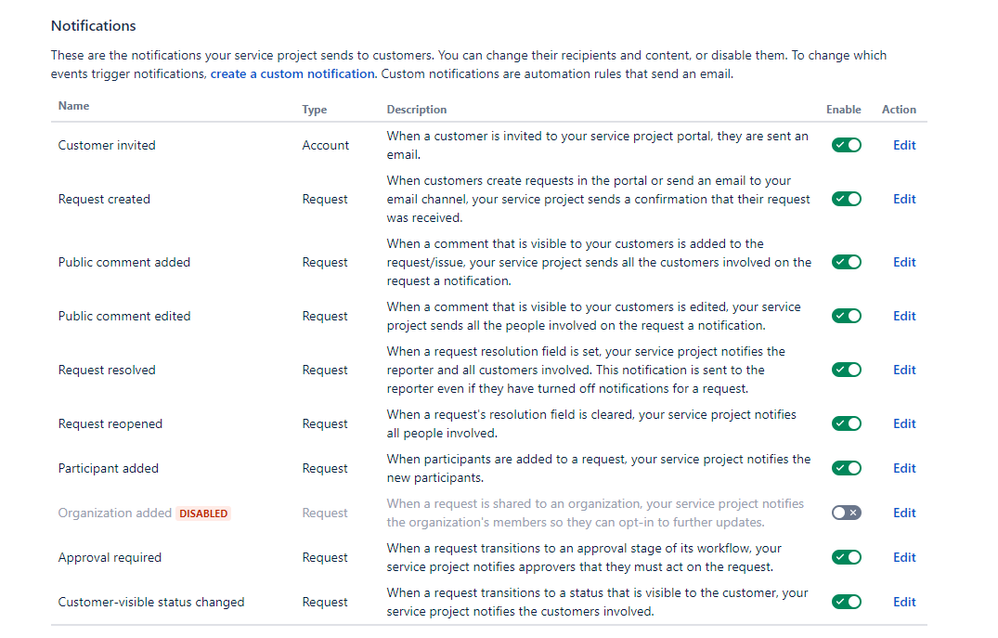The image size is (998, 638).
Task: Edit the Request resolved notification
Action: pyautogui.click(x=903, y=369)
